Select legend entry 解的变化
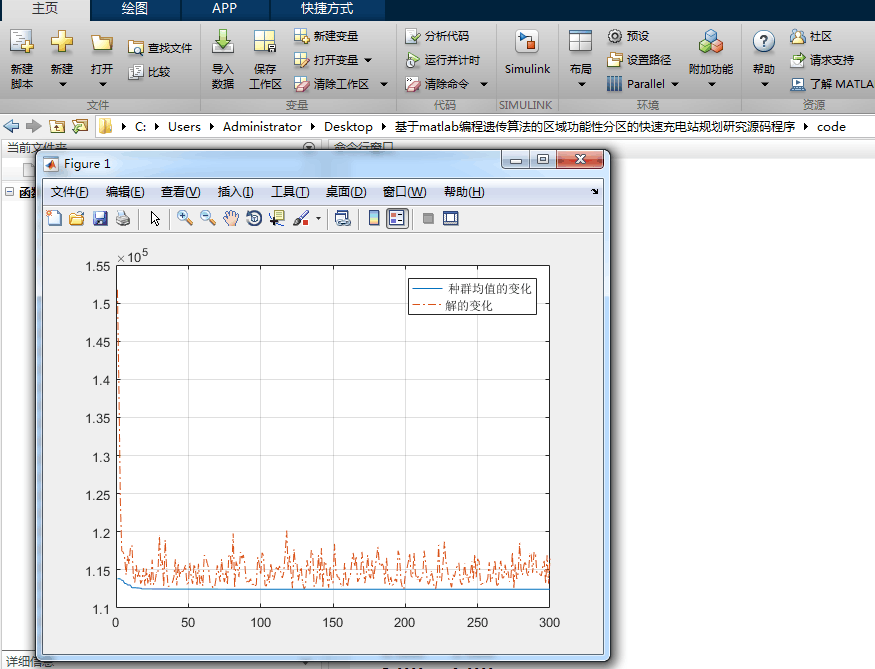Image resolution: width=875 pixels, height=669 pixels. coord(453,305)
